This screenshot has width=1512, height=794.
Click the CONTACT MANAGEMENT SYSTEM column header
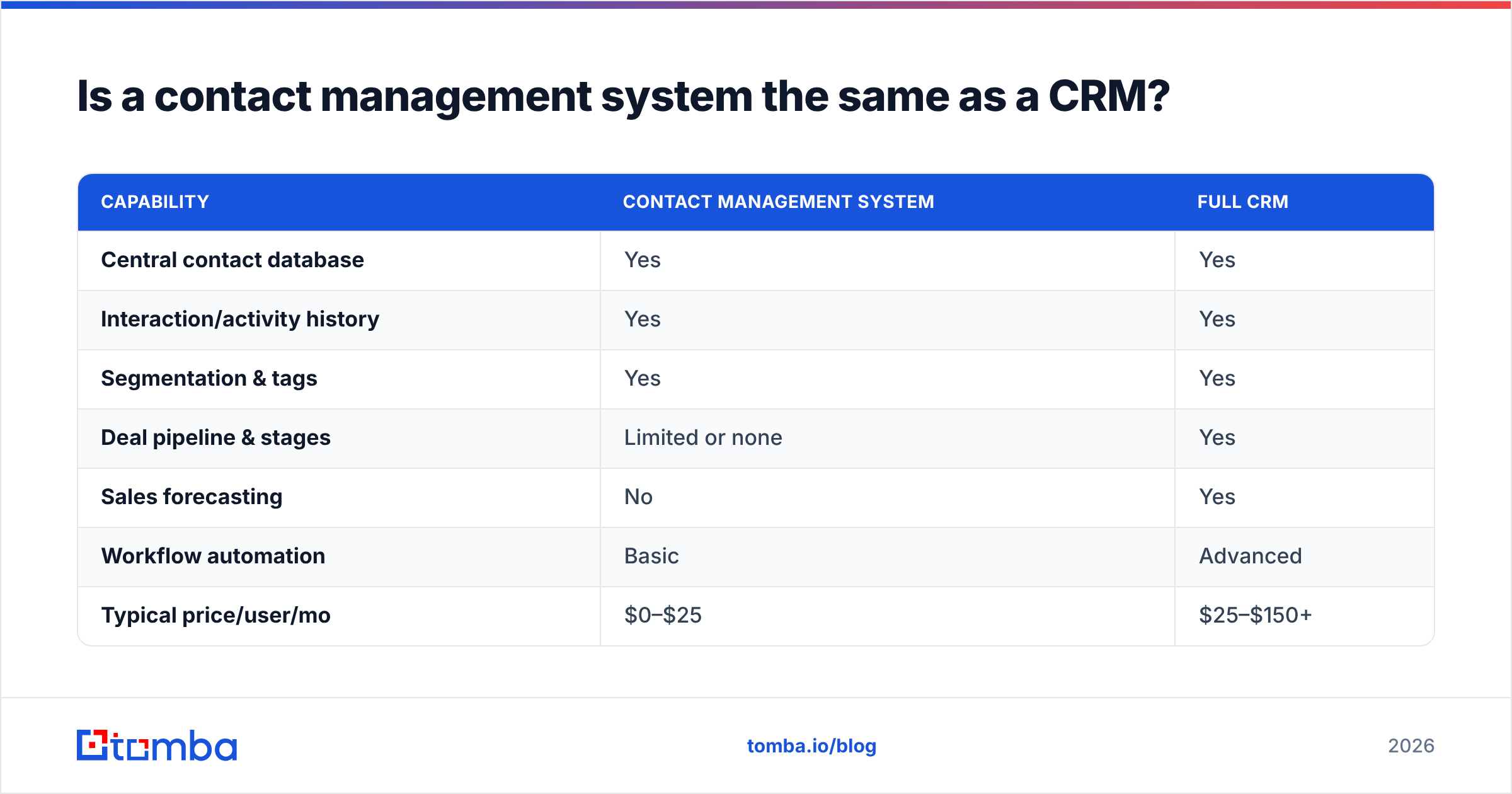[779, 202]
